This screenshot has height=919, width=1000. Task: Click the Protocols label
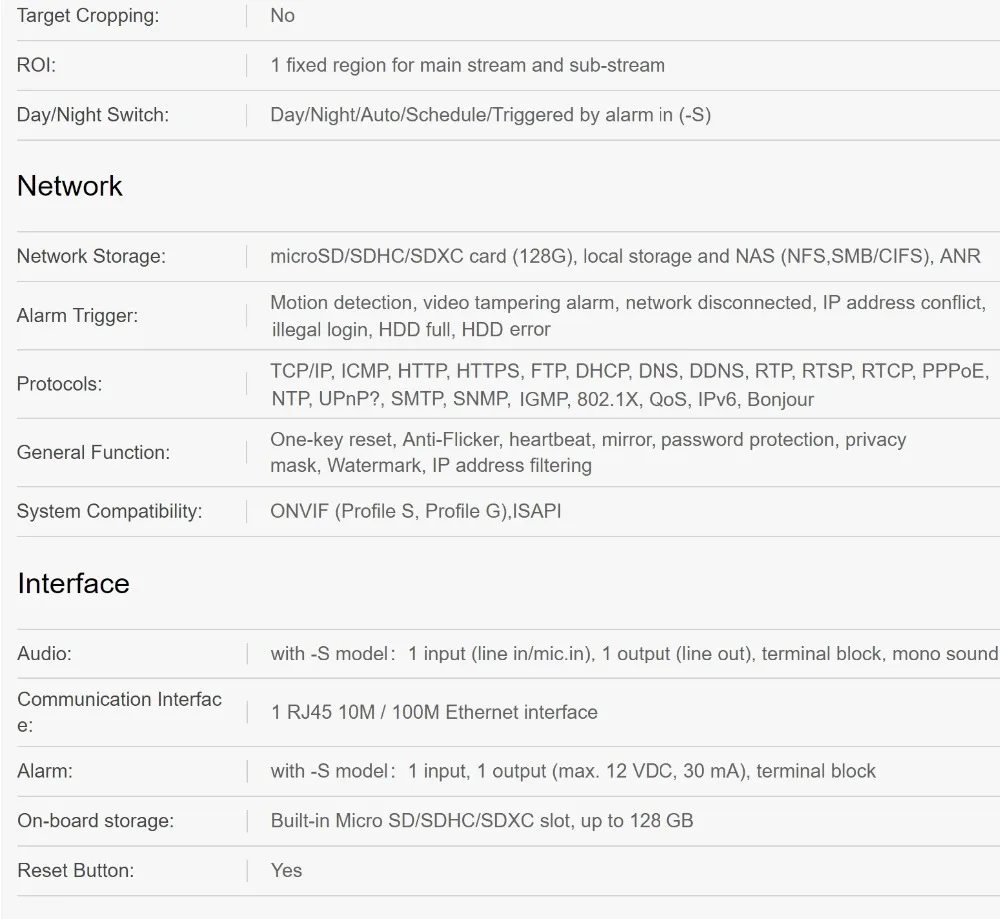click(59, 385)
